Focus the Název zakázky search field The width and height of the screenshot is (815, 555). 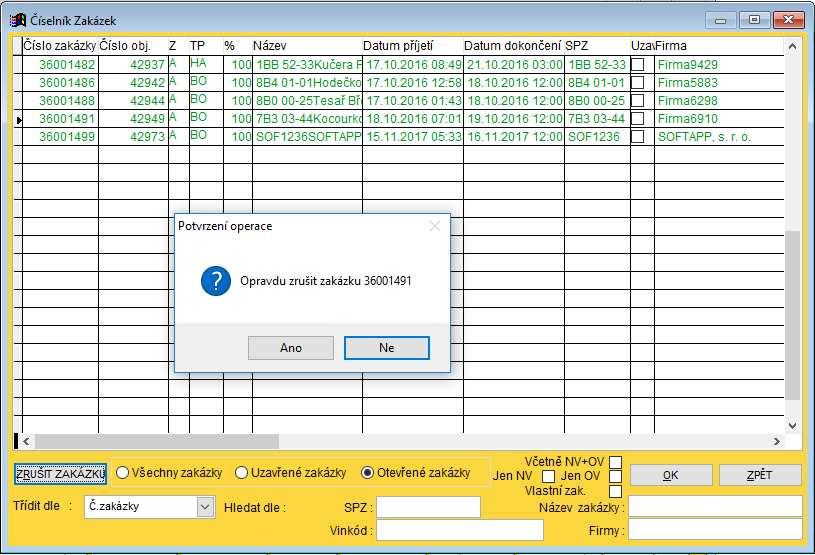(716, 506)
